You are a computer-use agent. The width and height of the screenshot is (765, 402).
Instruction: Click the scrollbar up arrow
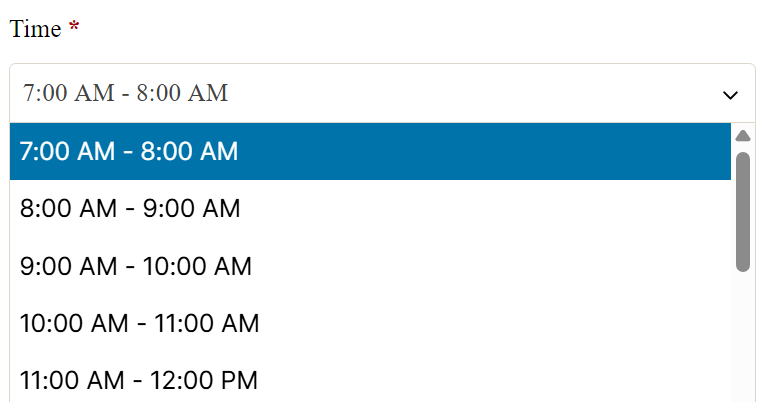(x=743, y=136)
